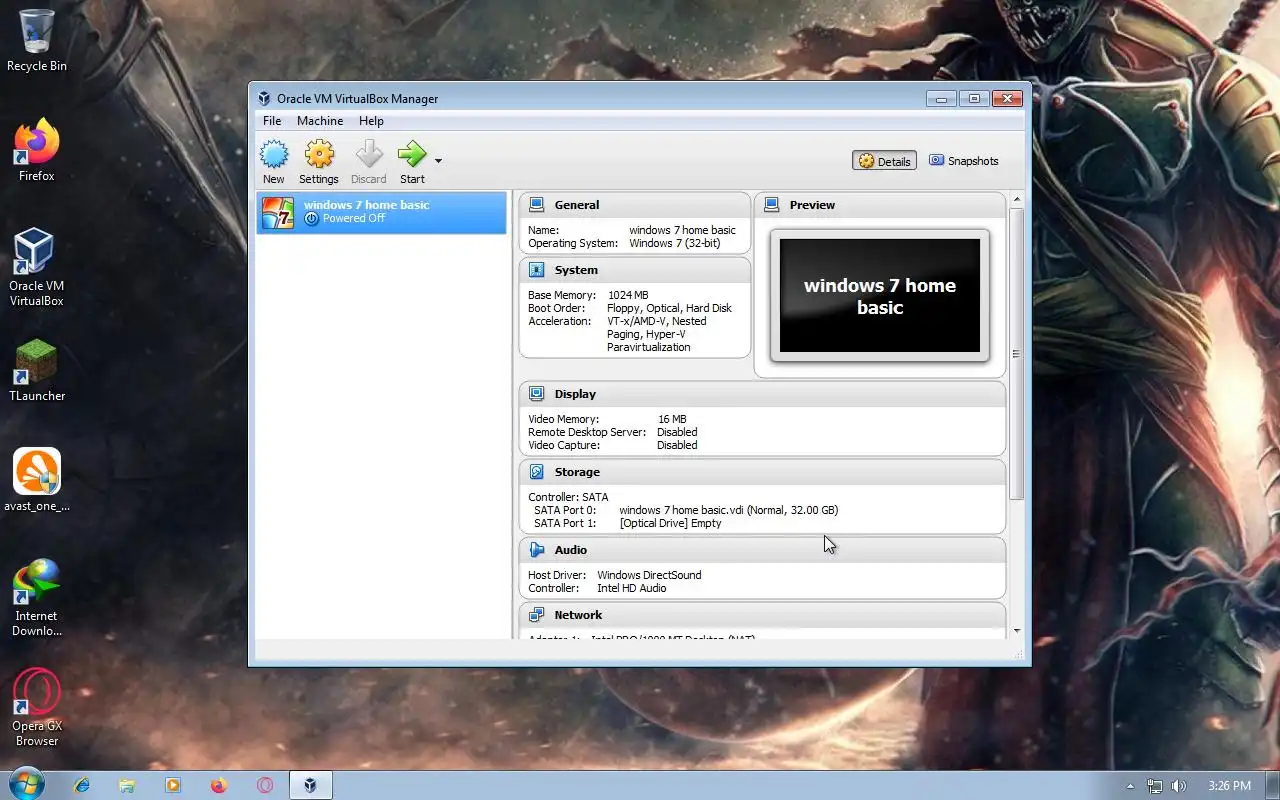
Task: Show hidden tray icons arrow
Action: 1130,786
